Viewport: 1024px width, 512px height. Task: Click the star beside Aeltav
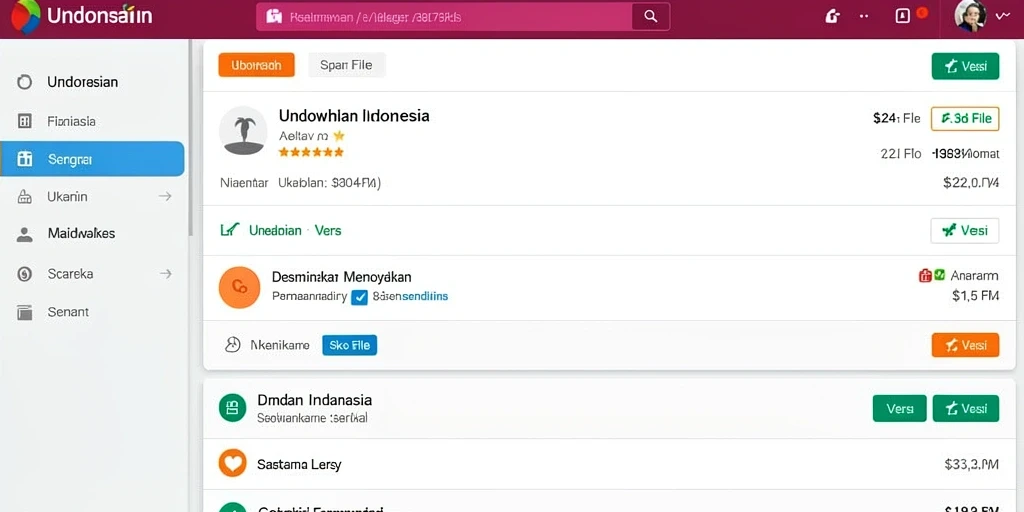[x=338, y=136]
